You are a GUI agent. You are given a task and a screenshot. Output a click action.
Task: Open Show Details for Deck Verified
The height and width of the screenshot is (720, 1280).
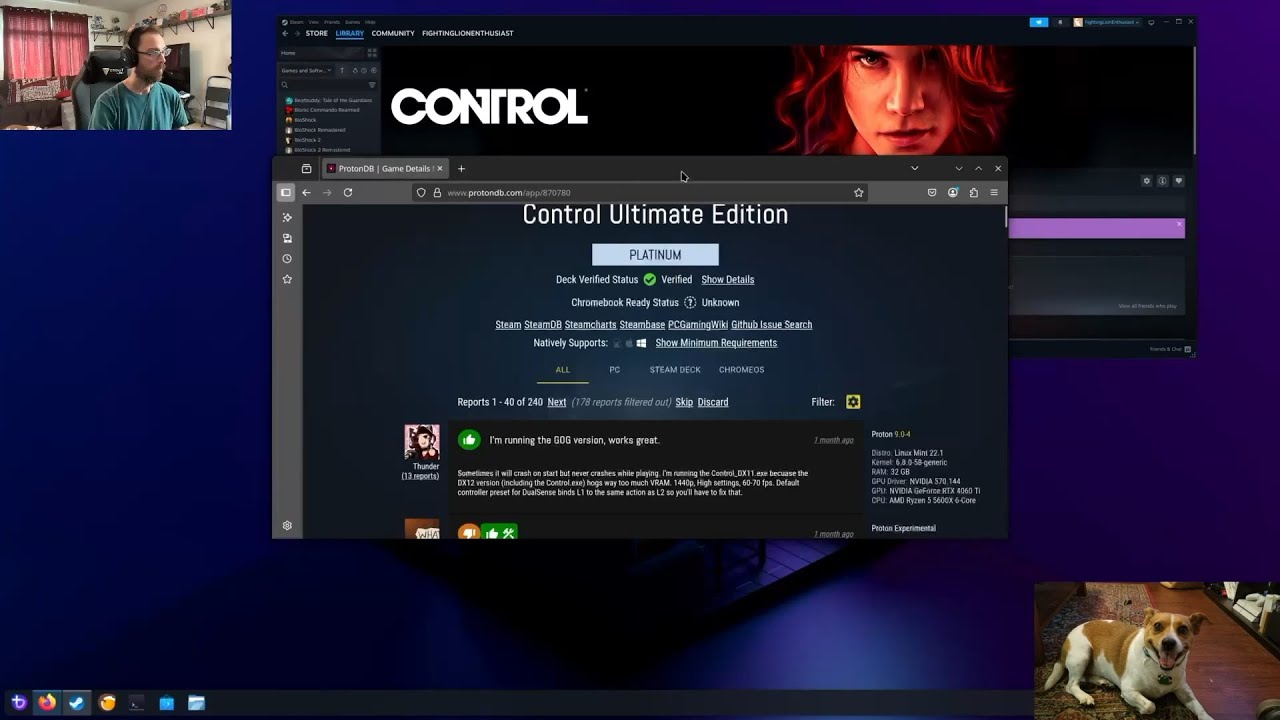pos(727,279)
